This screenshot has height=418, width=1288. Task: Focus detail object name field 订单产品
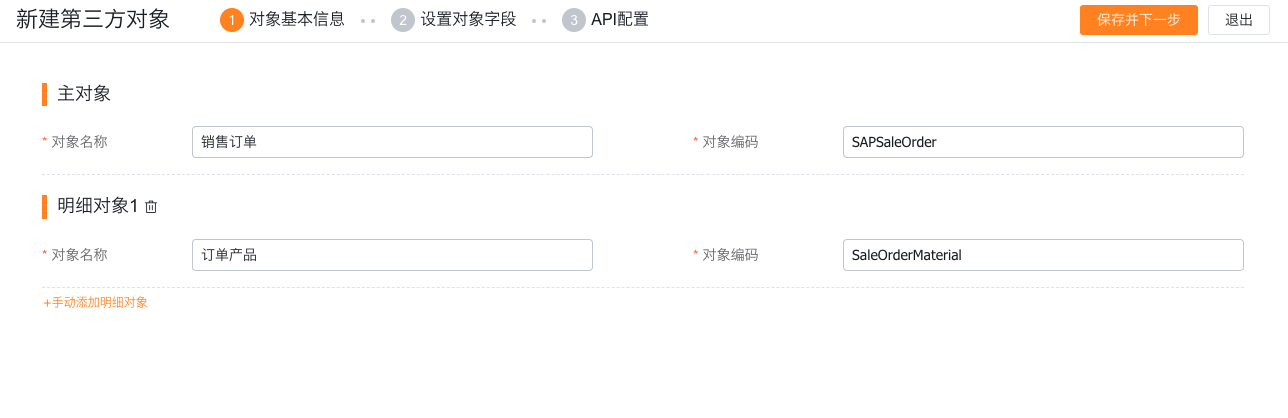point(392,255)
